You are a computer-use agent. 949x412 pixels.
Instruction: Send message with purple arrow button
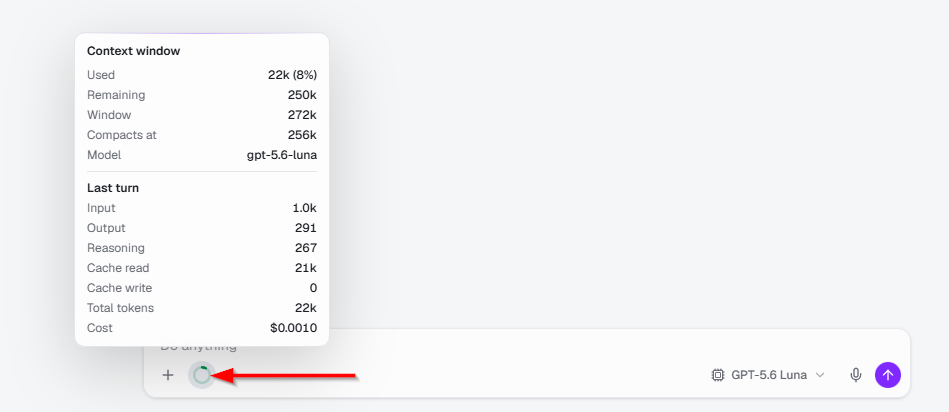[x=888, y=375]
